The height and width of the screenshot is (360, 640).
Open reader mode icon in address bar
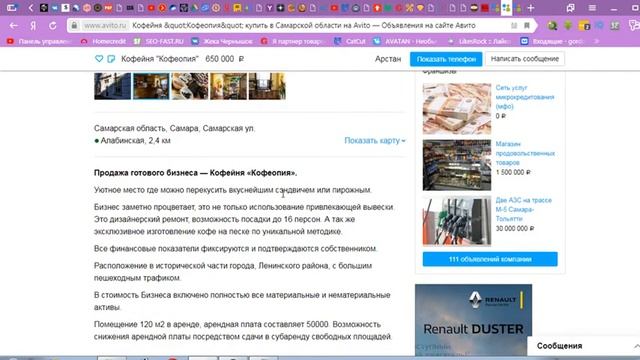514,25
